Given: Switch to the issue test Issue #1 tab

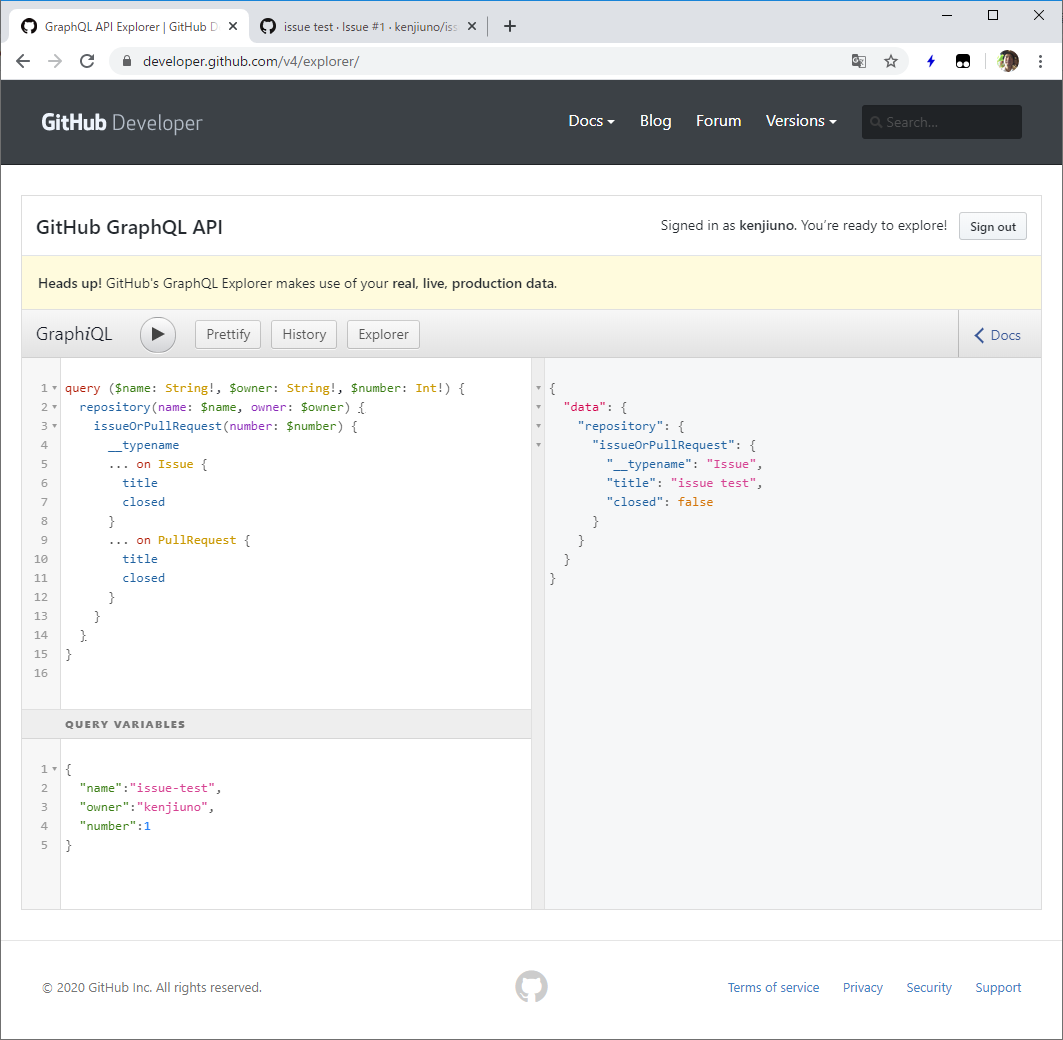Looking at the screenshot, I should click(369, 26).
